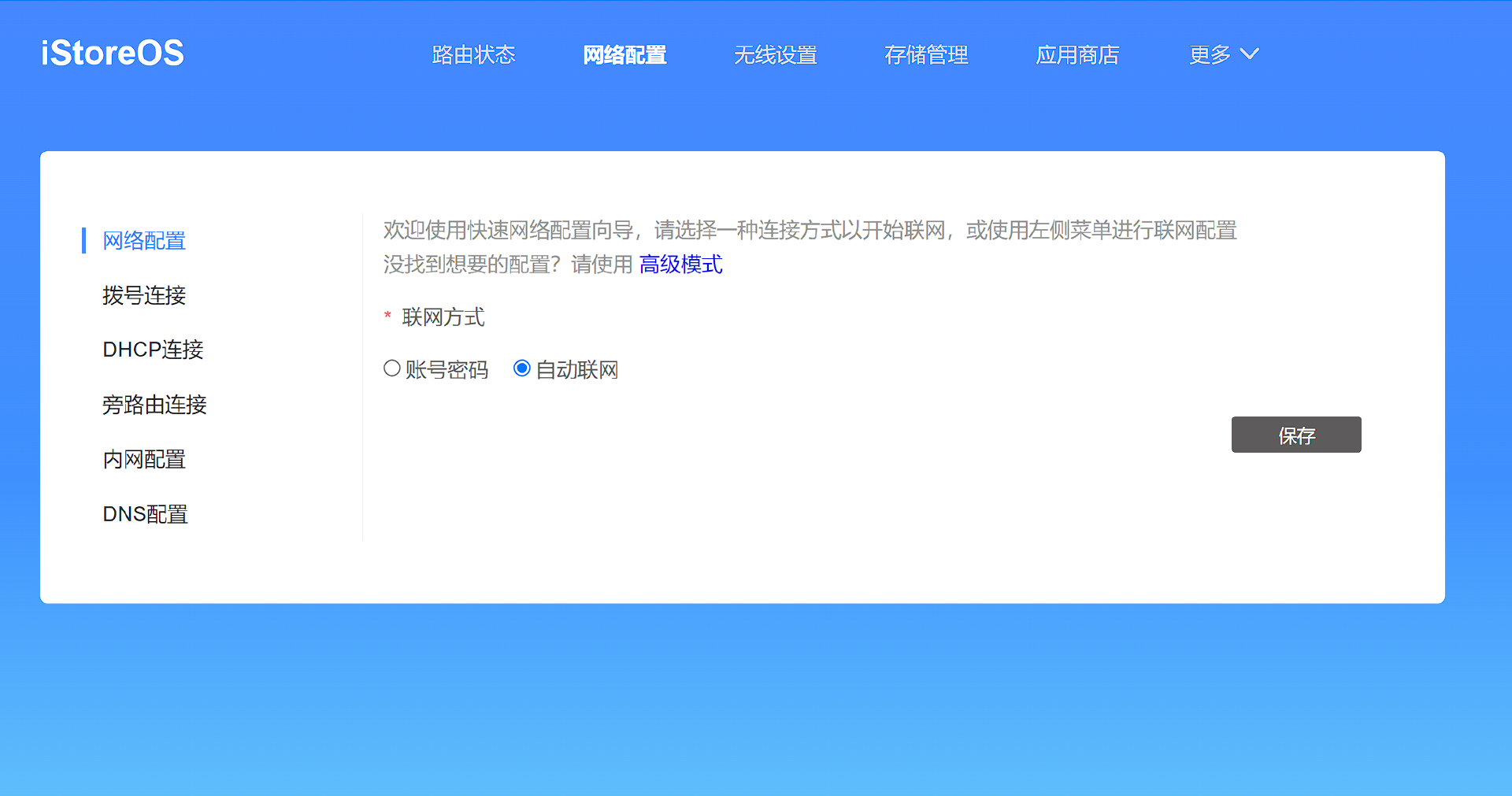Click the 更多 chevron arrow
The width and height of the screenshot is (1512, 796).
click(x=1251, y=55)
